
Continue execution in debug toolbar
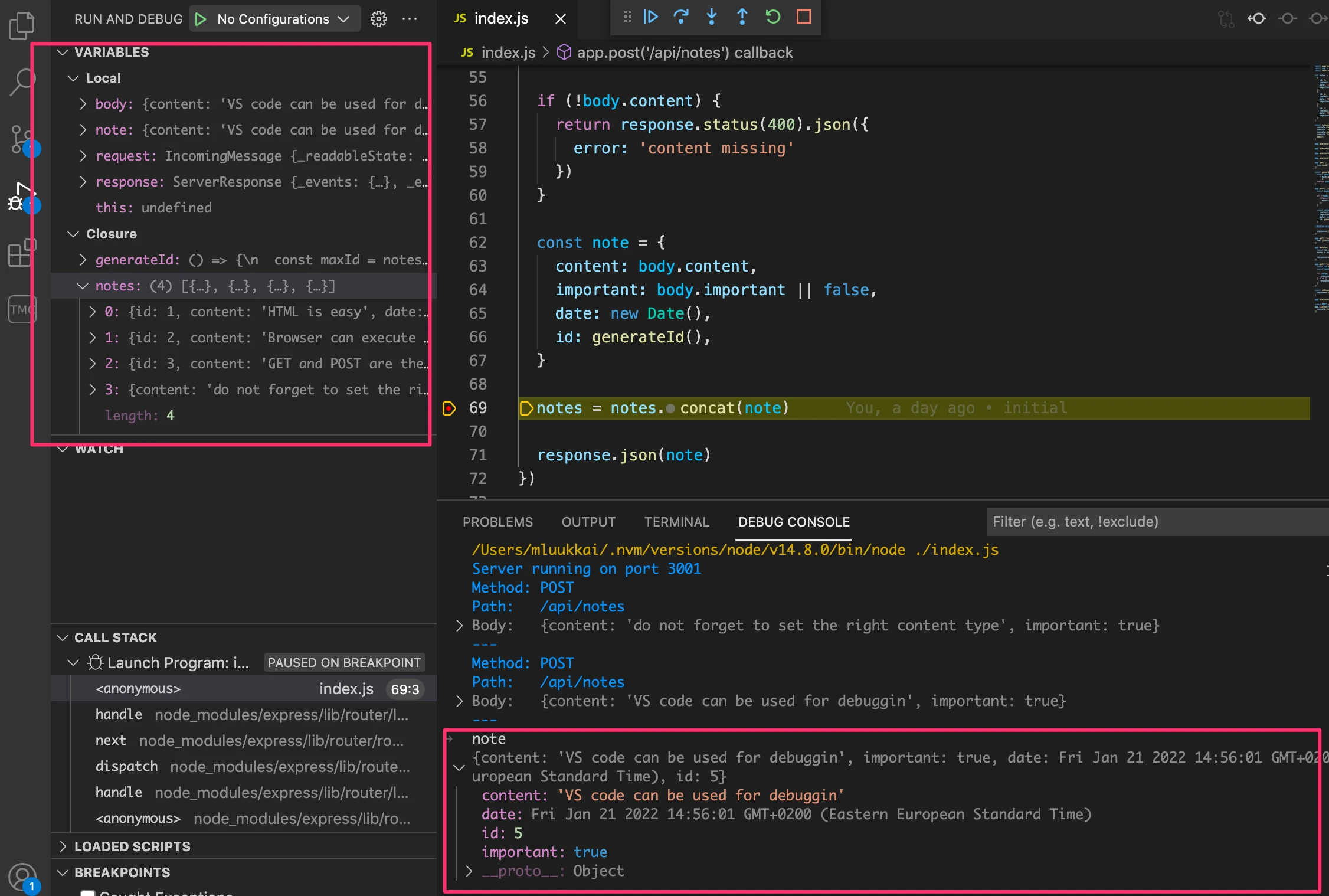coord(650,17)
